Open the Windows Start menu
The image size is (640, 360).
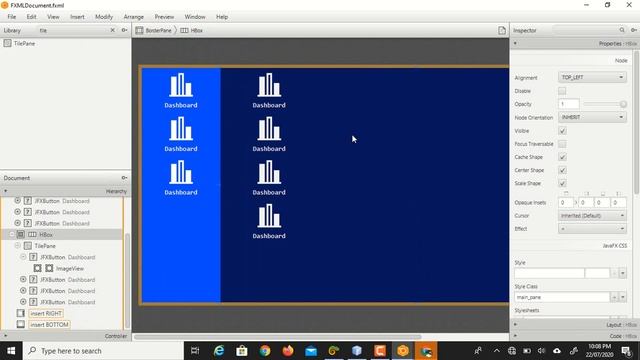click(x=11, y=351)
